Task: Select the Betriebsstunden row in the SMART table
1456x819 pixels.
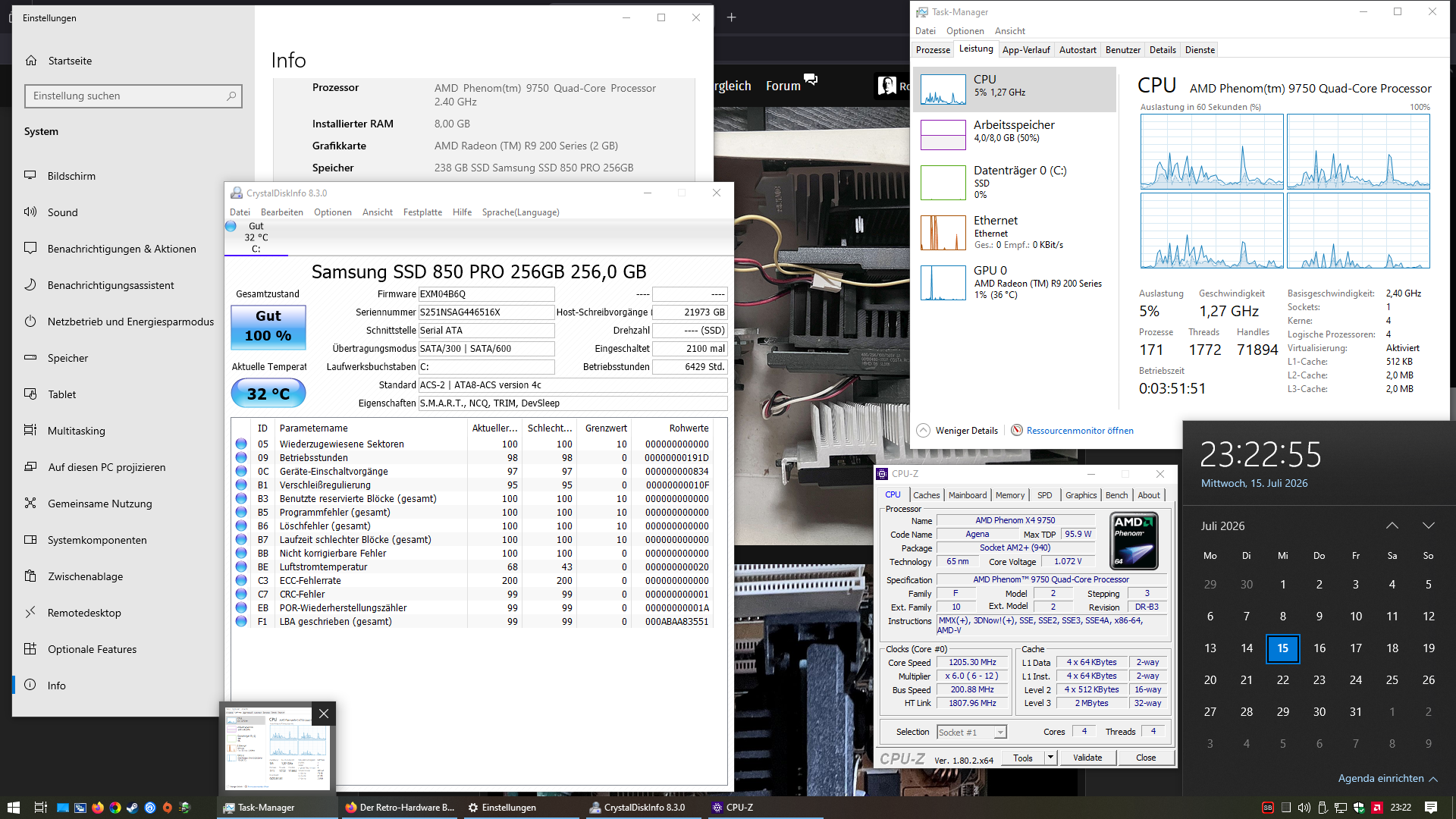Action: [472, 457]
